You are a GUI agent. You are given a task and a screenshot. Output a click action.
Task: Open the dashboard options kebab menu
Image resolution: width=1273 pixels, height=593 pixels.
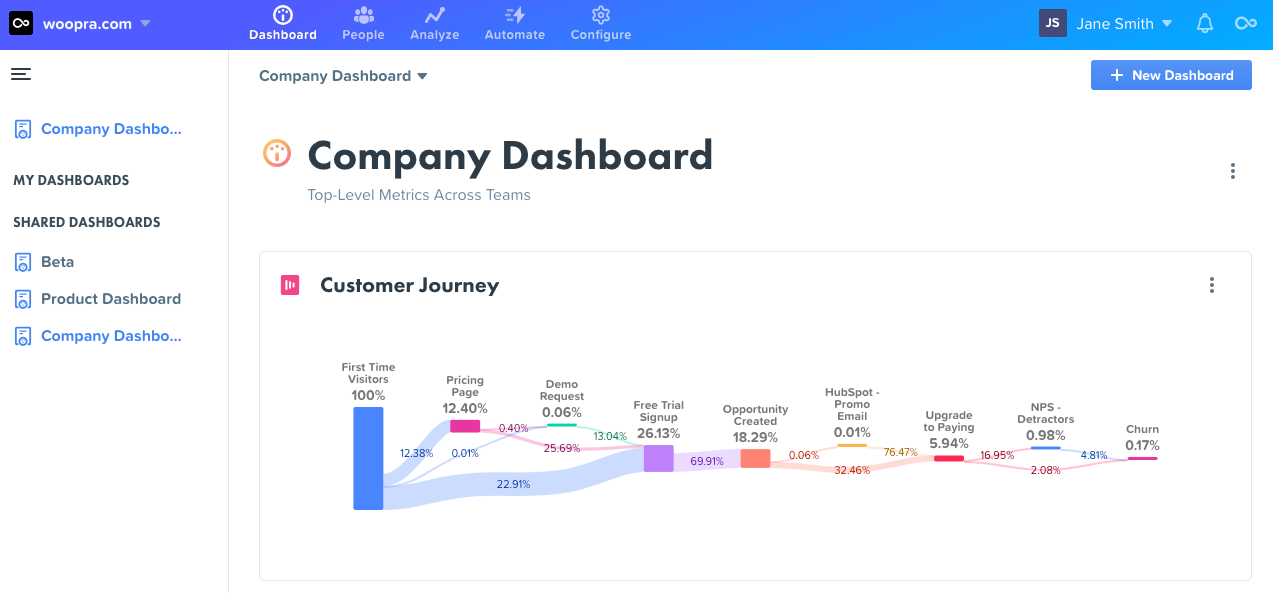pos(1232,171)
